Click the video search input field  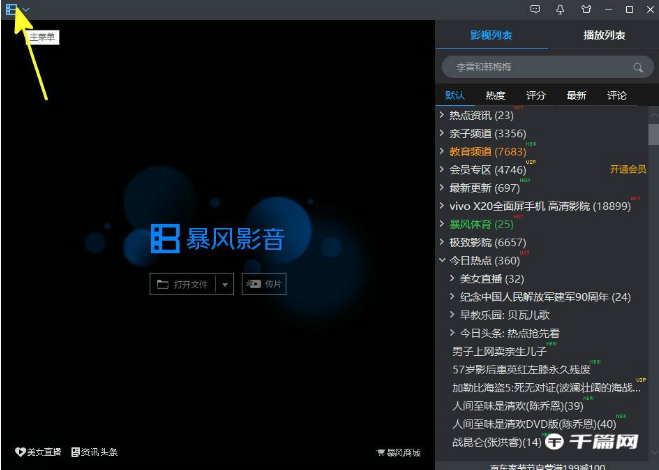[x=548, y=67]
